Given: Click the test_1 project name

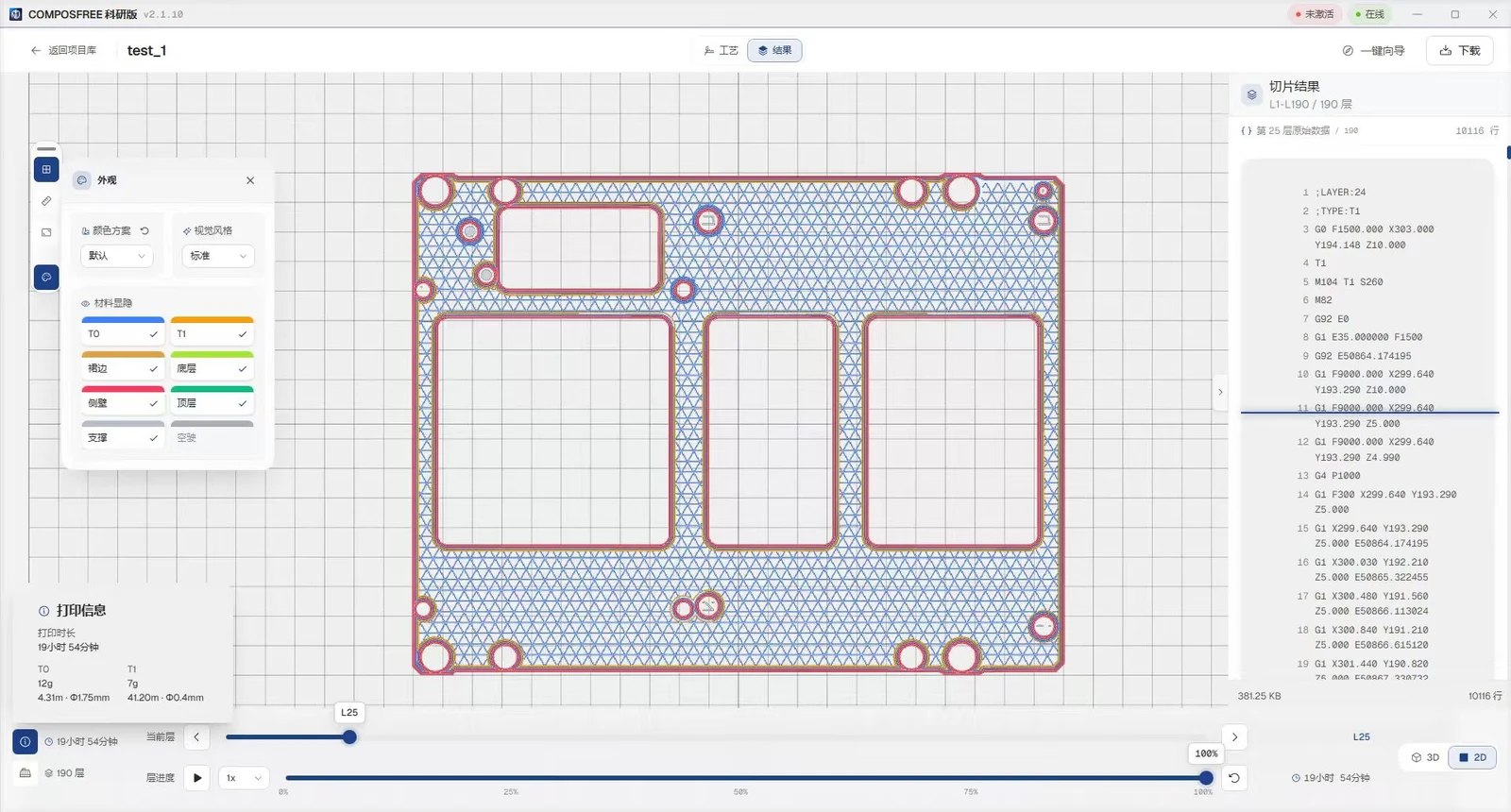Looking at the screenshot, I should (x=146, y=51).
